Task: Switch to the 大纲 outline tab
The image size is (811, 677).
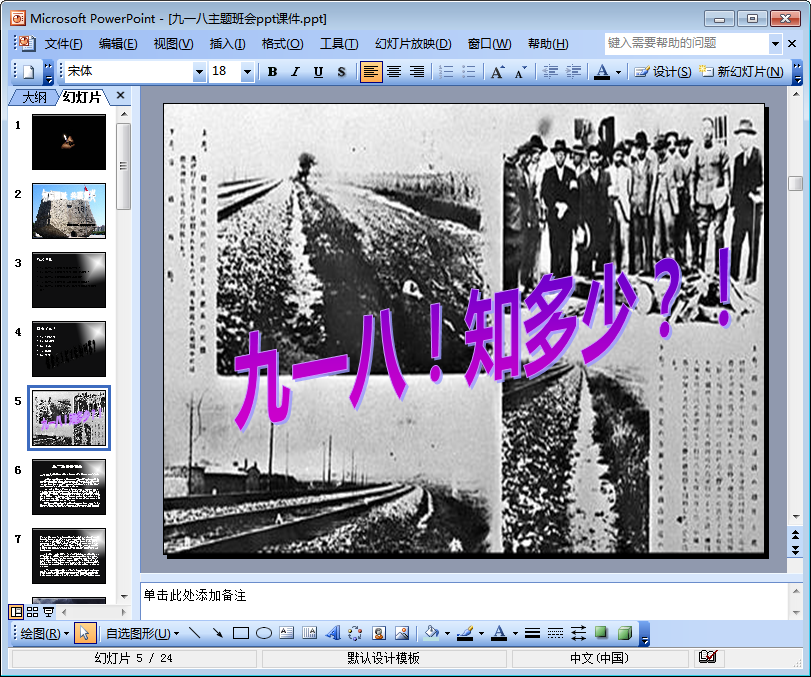Action: 33,97
